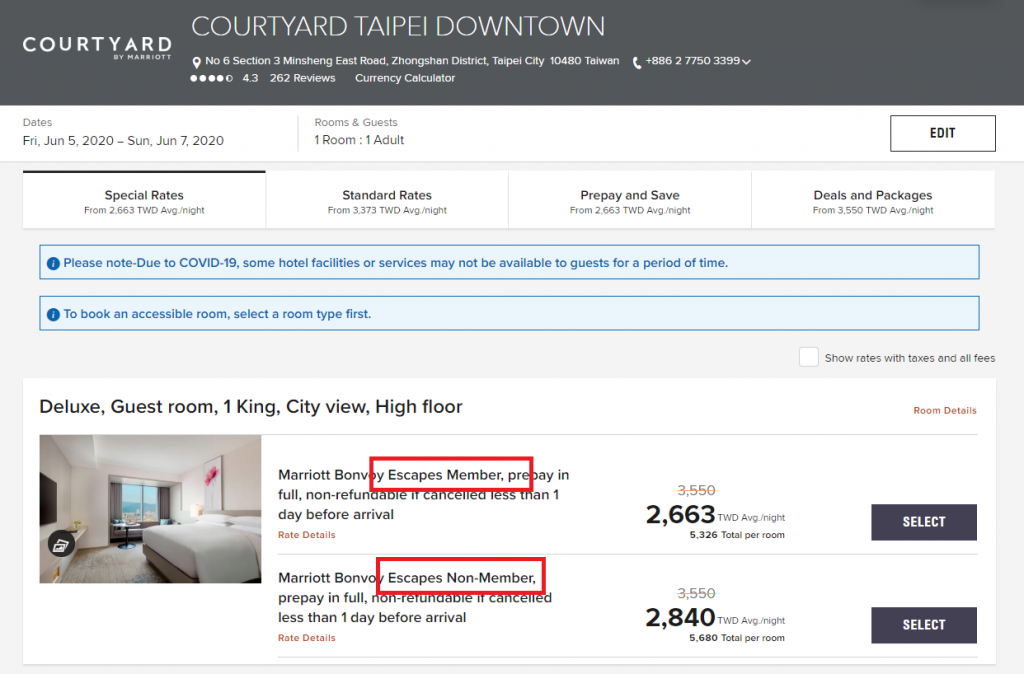Click the phone icon beside the number
The width and height of the screenshot is (1024, 674).
(637, 62)
